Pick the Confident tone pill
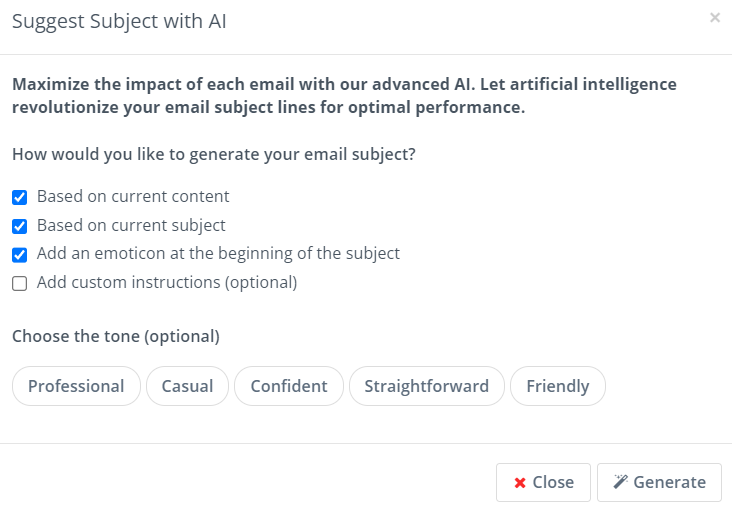The height and width of the screenshot is (505, 732). (x=289, y=386)
